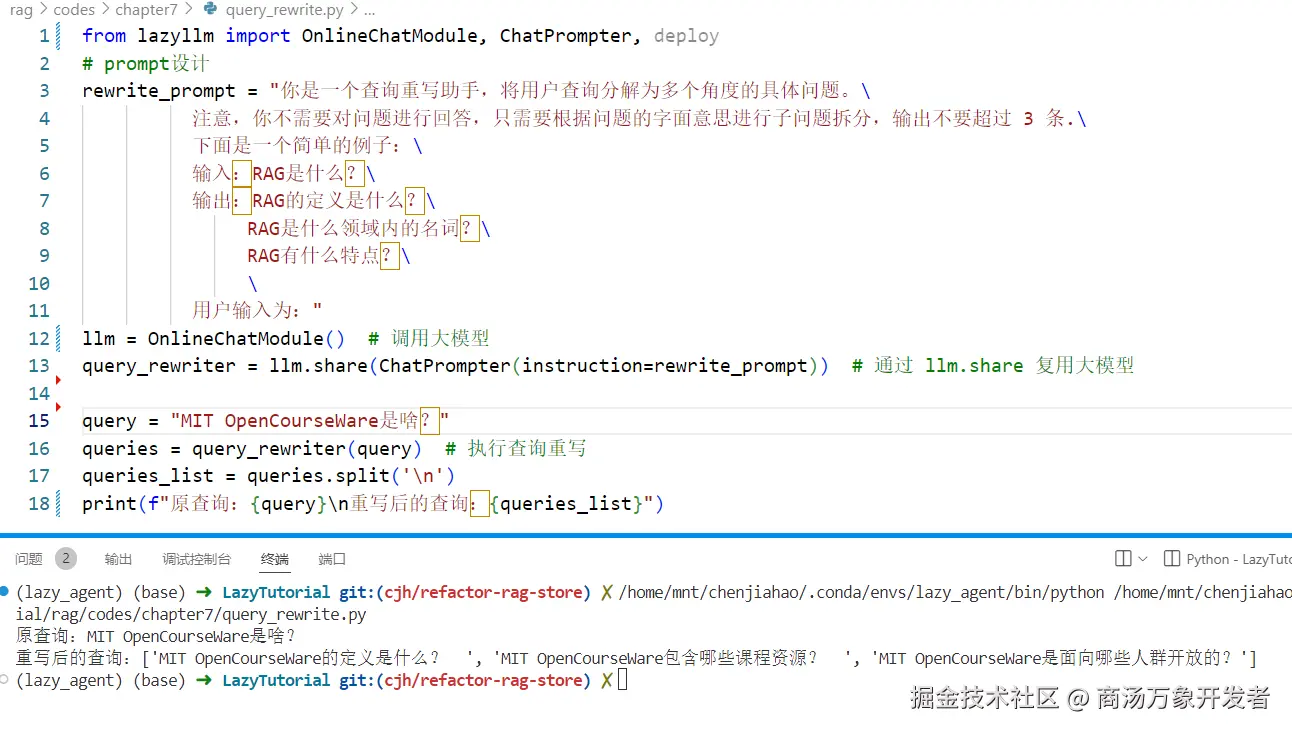This screenshot has height=733, width=1292.
Task: Click 'query_rewriter(query)' on line 16
Action: (x=307, y=448)
